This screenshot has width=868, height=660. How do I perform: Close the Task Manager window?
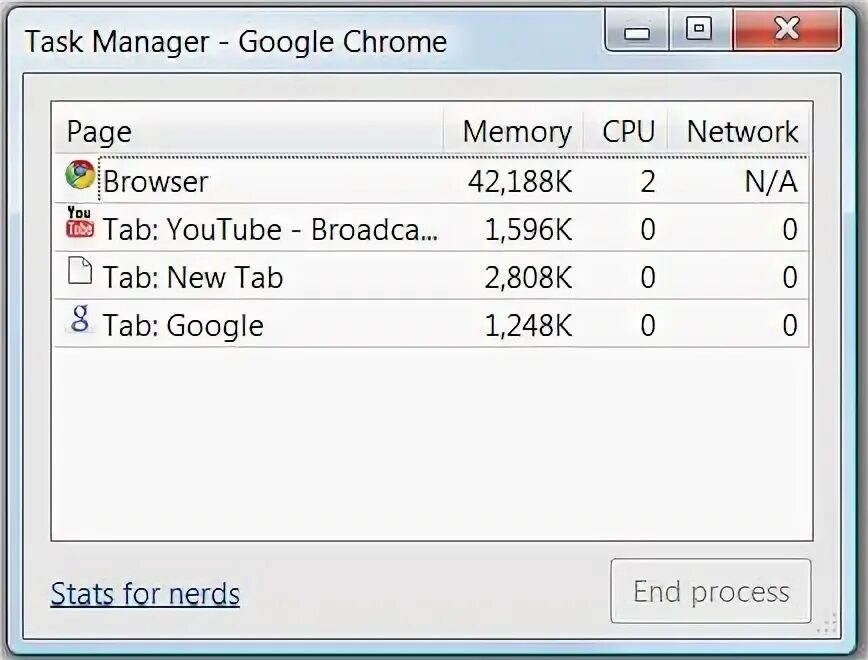click(x=787, y=30)
